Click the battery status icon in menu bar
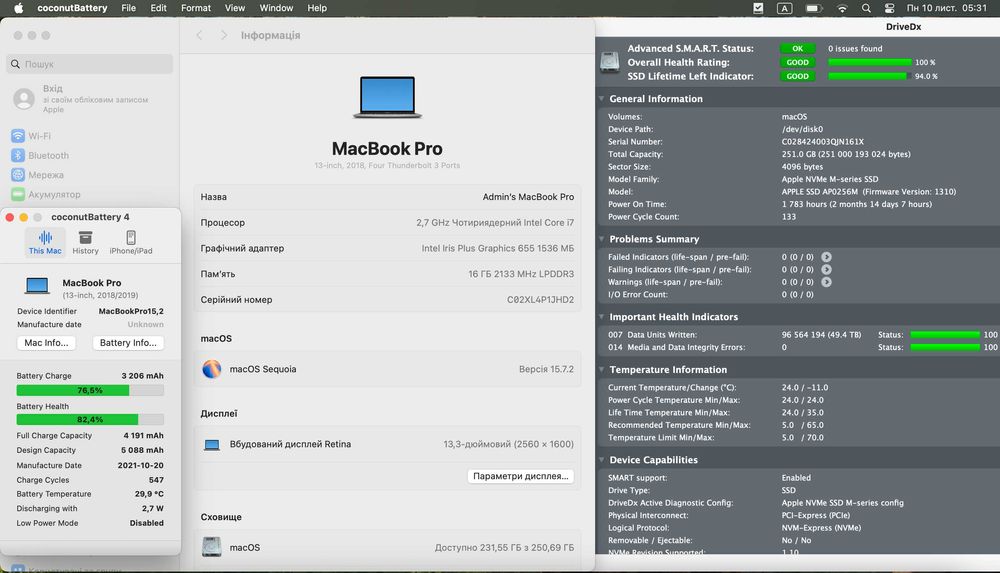This screenshot has width=1000, height=573. coord(812,8)
